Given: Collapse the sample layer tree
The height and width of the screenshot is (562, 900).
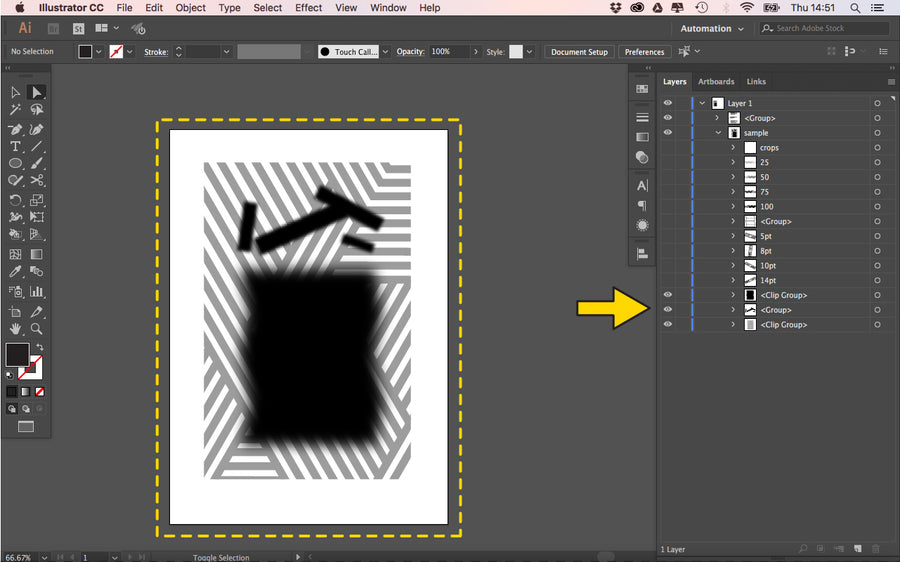Looking at the screenshot, I should [x=718, y=132].
